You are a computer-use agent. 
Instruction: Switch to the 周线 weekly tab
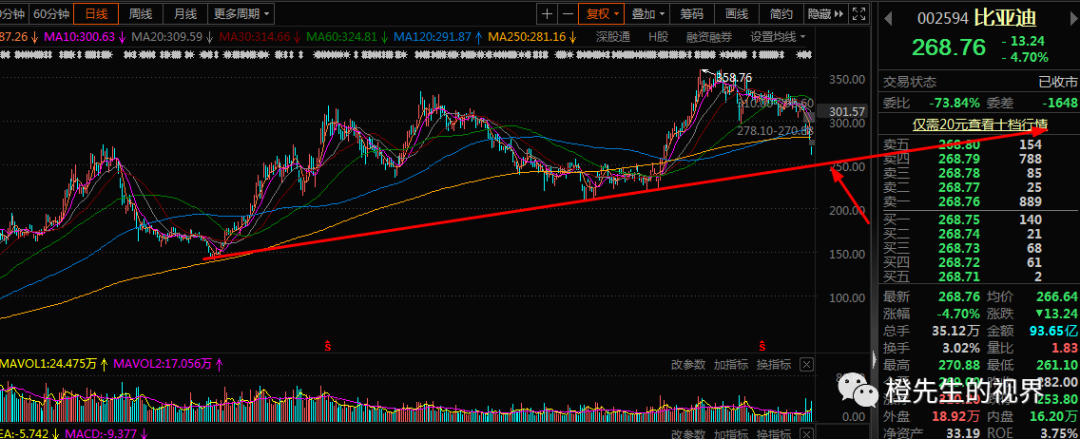(x=141, y=14)
